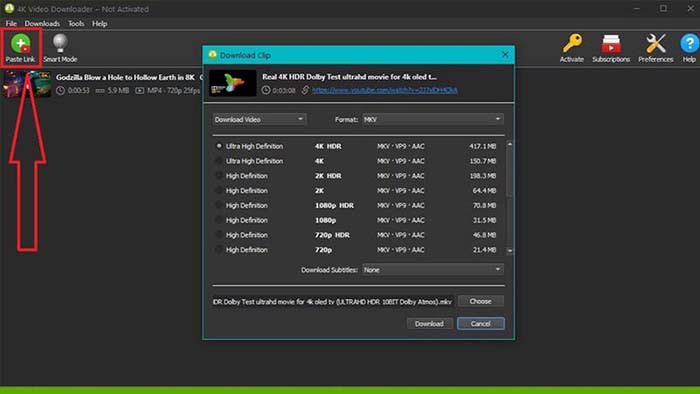Open the Downloads menu
The width and height of the screenshot is (700, 394).
click(x=42, y=24)
